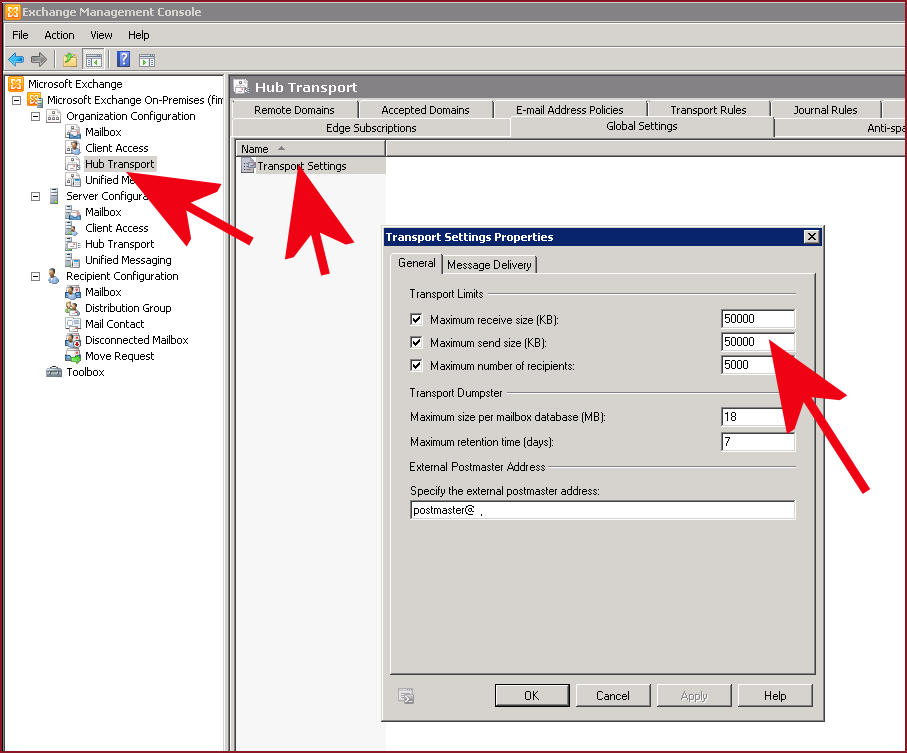Image resolution: width=907 pixels, height=753 pixels.
Task: Click the Forward arrow toolbar icon
Action: (x=39, y=59)
